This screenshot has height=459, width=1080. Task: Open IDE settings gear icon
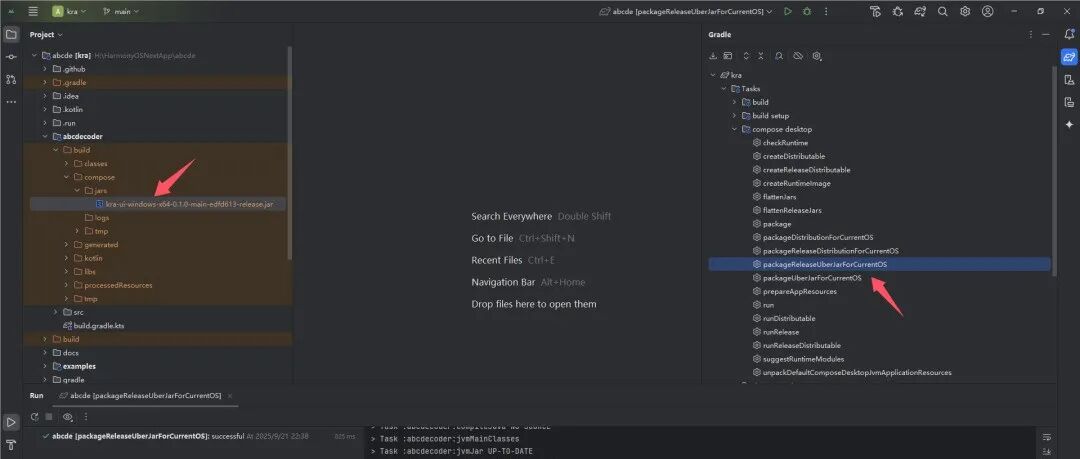[965, 12]
